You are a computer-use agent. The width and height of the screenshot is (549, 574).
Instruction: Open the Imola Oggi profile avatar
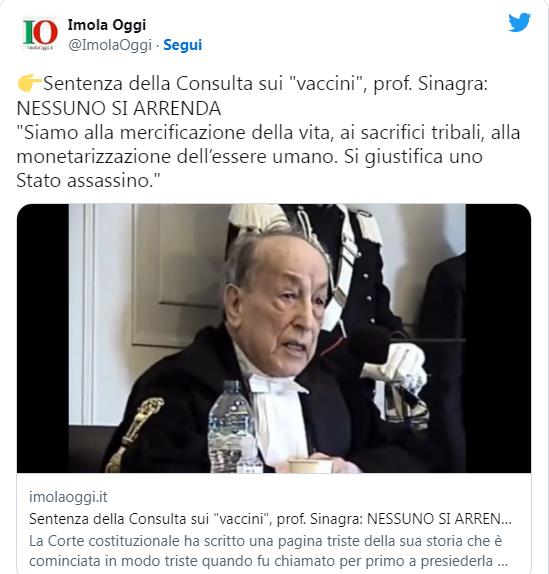[40, 34]
